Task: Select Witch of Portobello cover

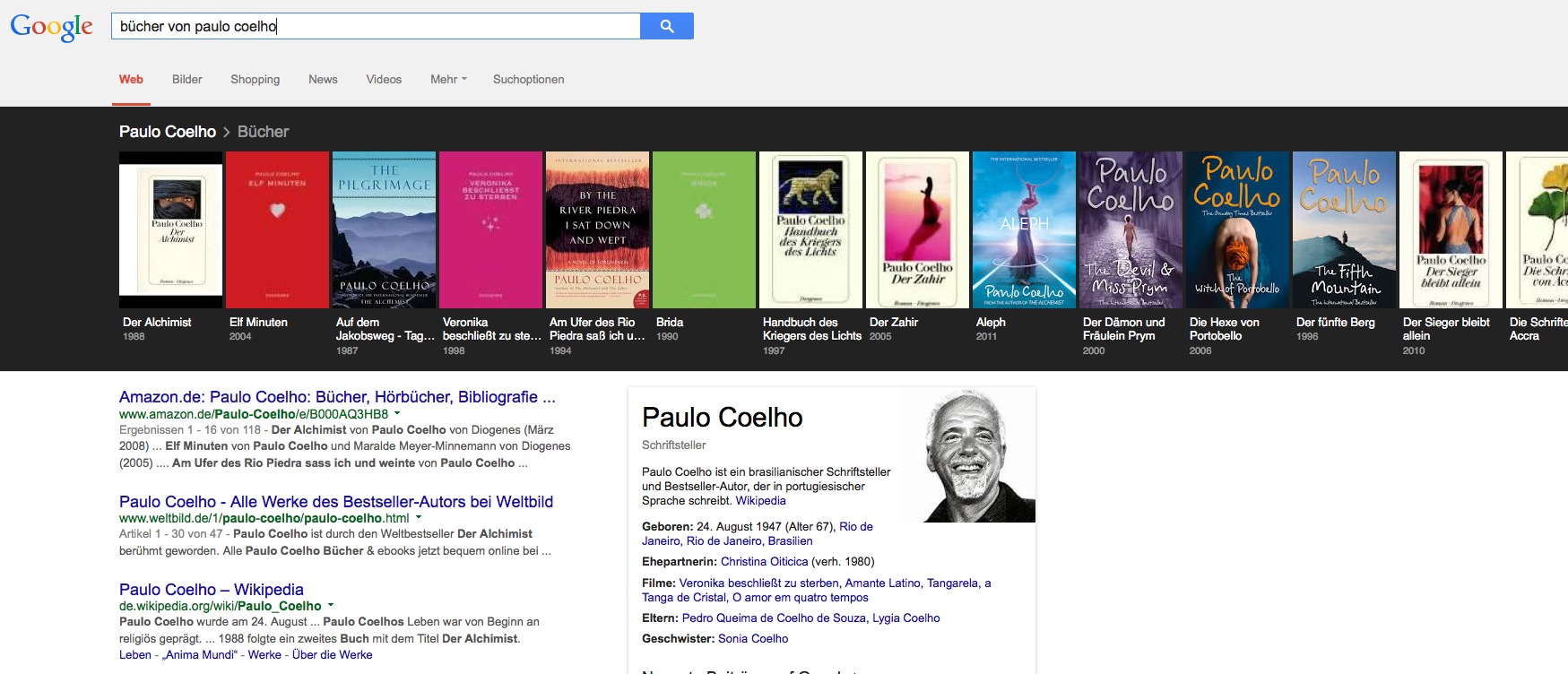Action: point(1237,229)
